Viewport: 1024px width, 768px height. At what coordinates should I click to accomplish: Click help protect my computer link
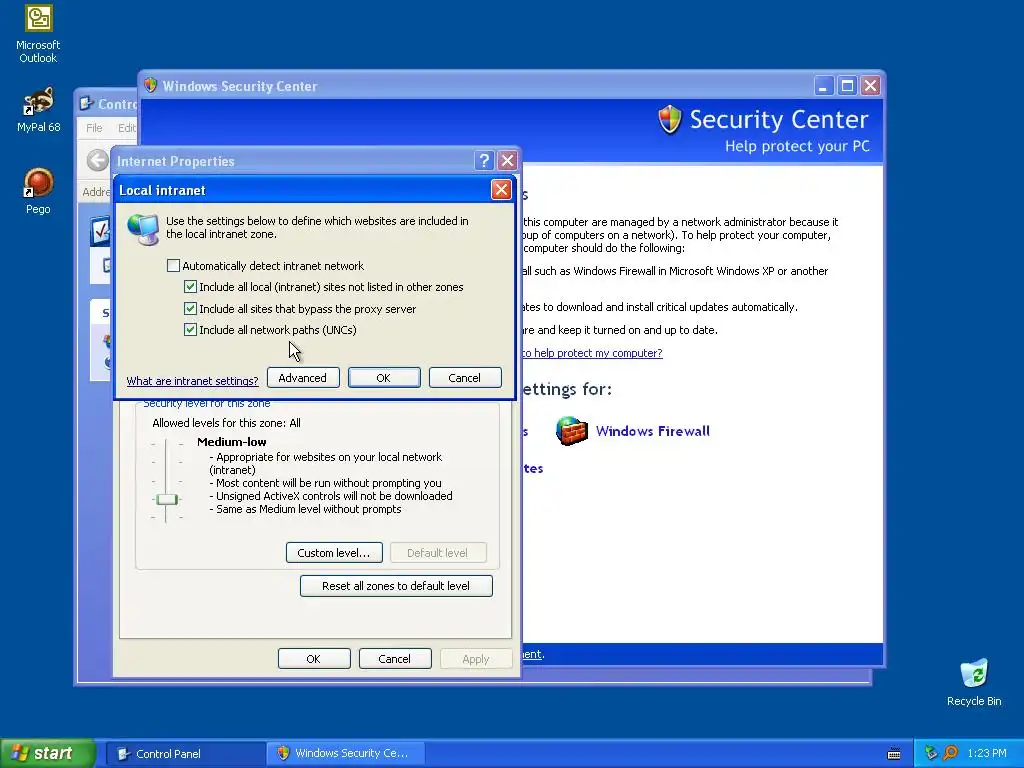pos(592,353)
